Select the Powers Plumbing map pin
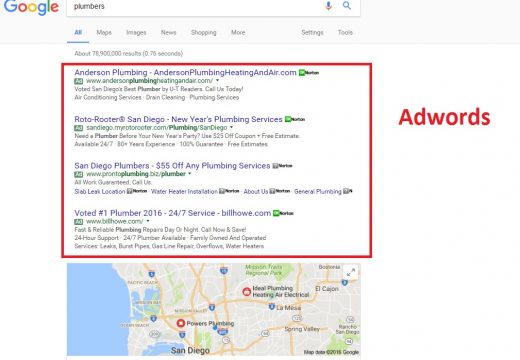 pos(181,323)
